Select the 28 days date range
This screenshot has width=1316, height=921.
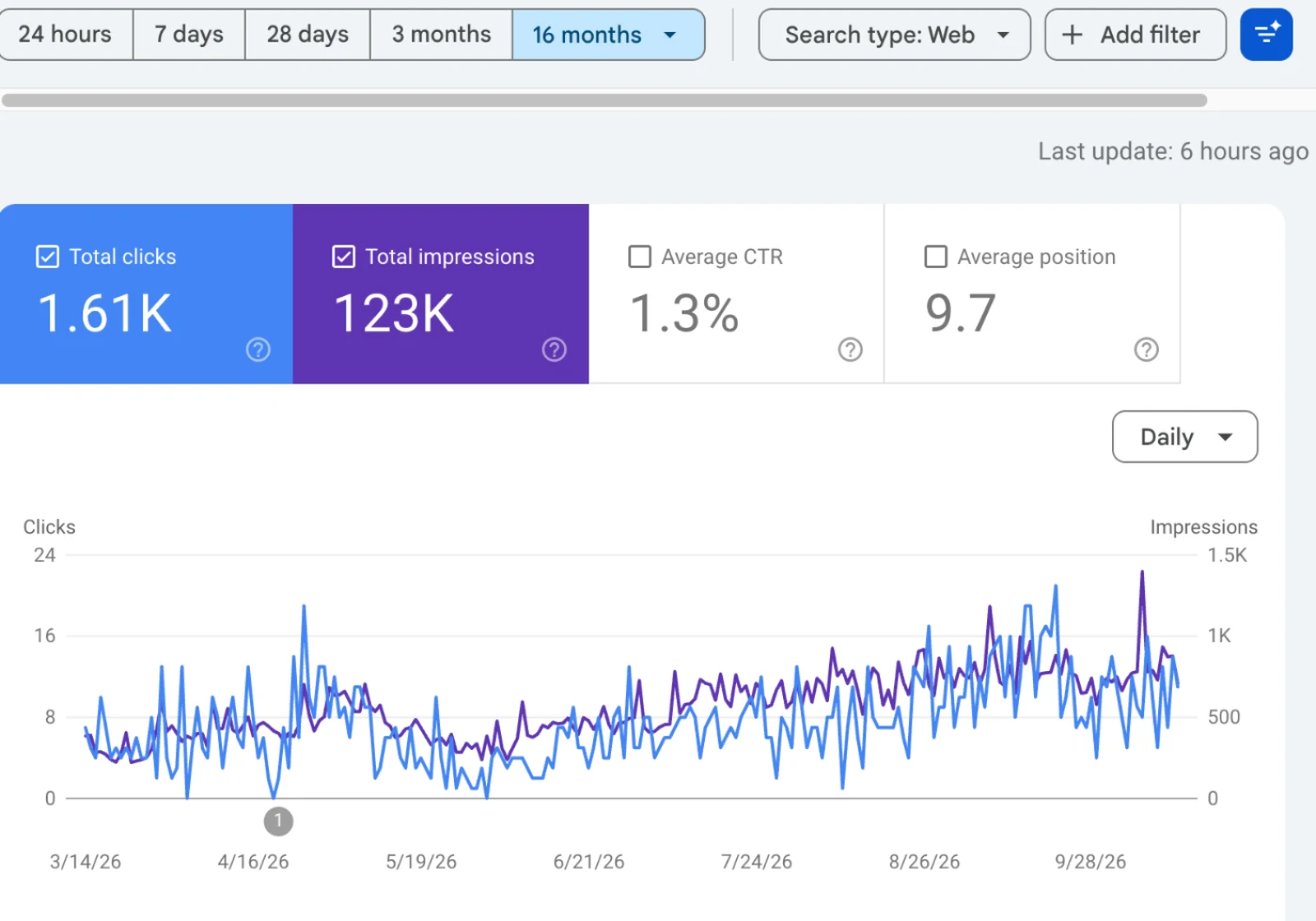[307, 35]
